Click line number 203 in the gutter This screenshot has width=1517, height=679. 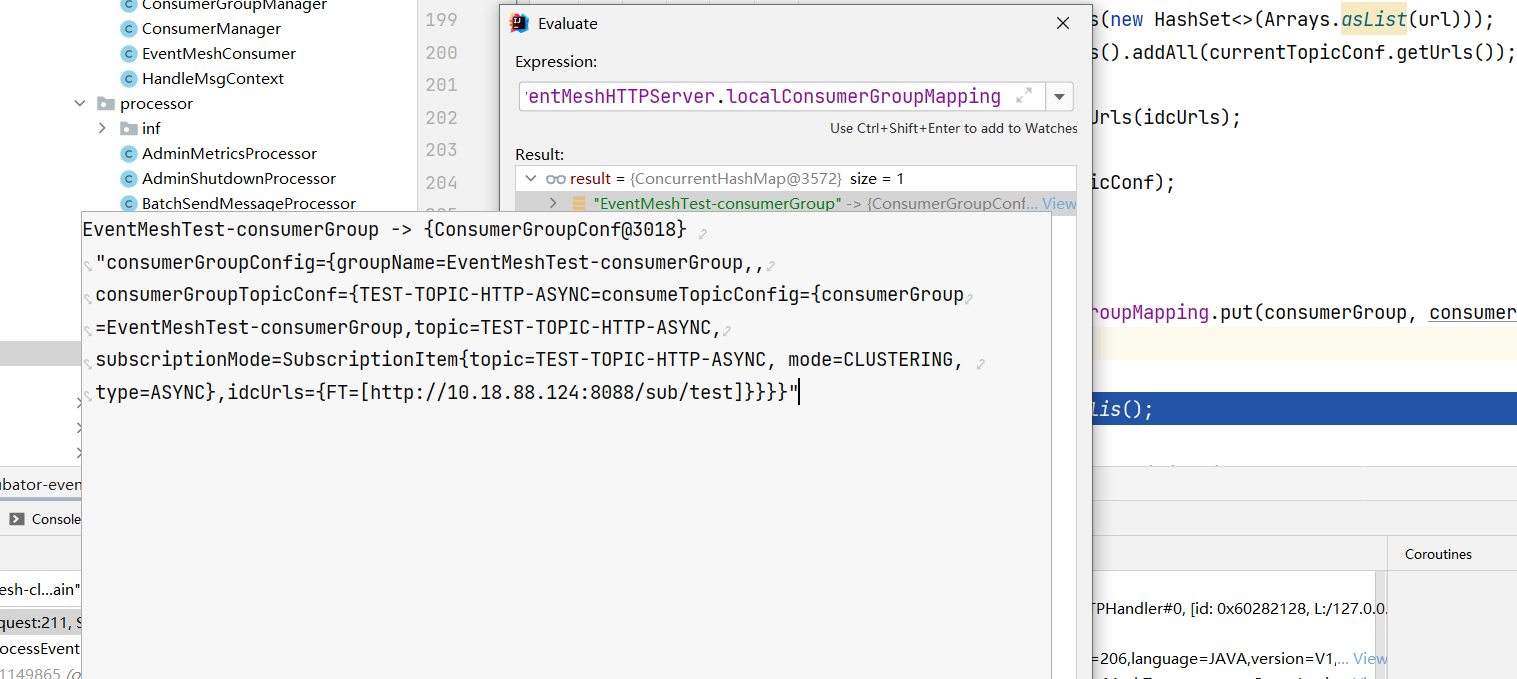(x=441, y=150)
